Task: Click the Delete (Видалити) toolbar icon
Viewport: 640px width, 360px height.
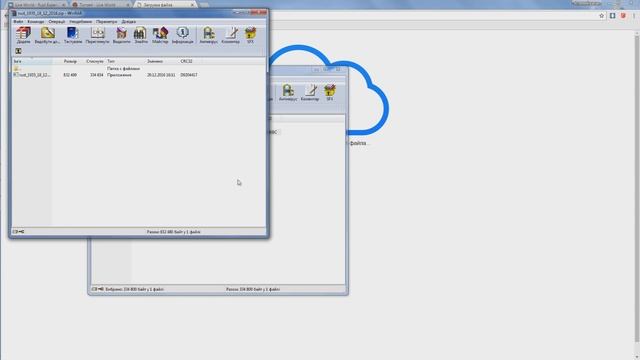Action: pyautogui.click(x=121, y=35)
